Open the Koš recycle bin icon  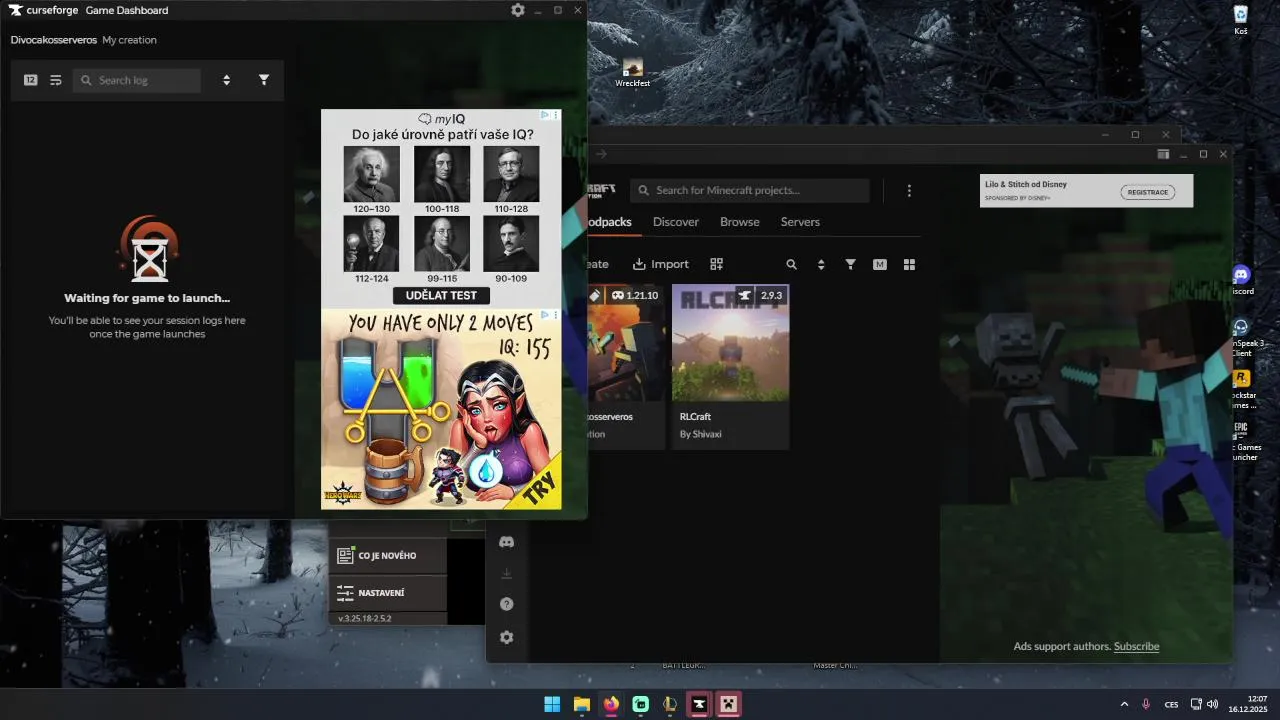coord(1241,20)
